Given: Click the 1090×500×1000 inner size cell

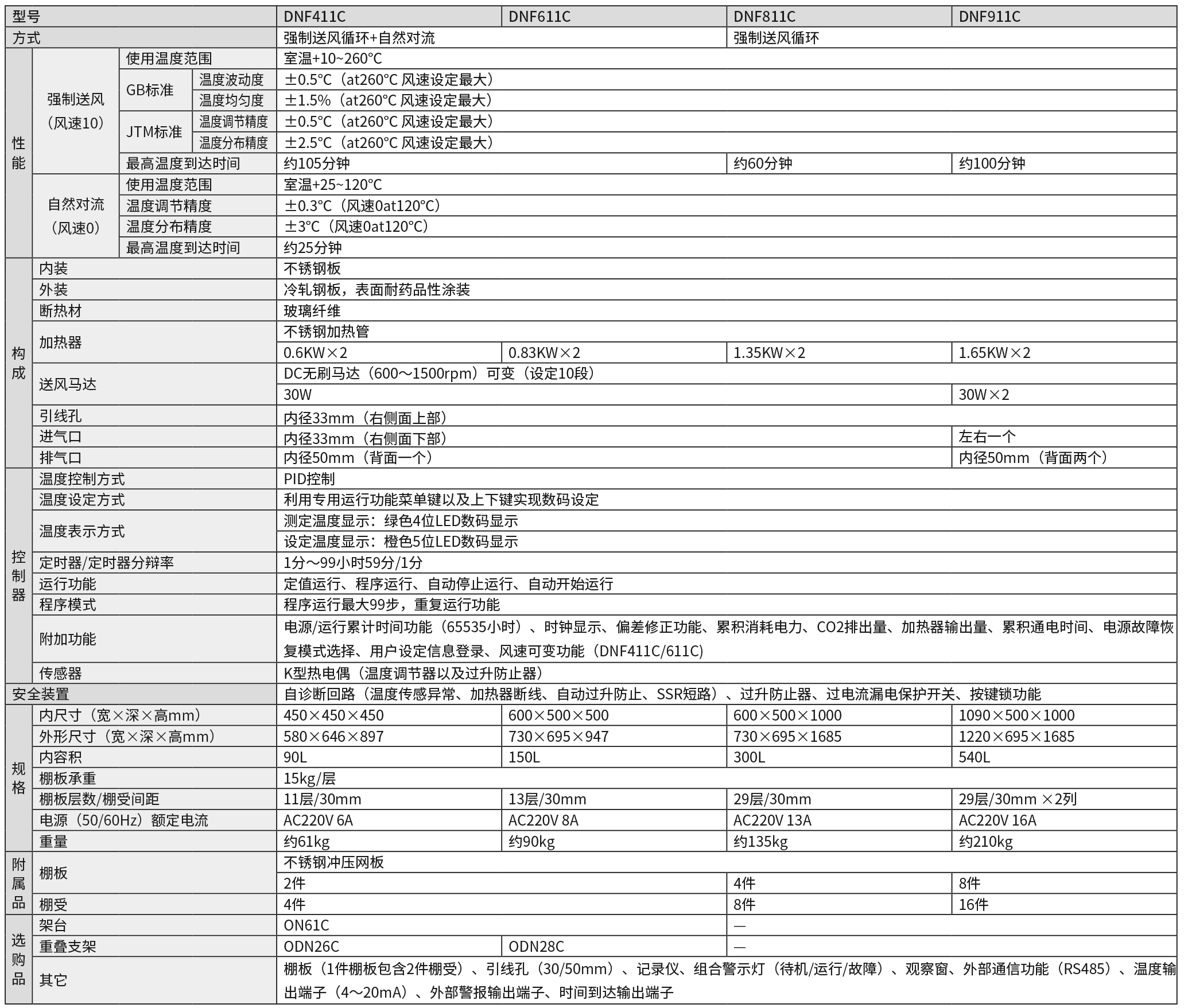Looking at the screenshot, I should [x=1064, y=715].
